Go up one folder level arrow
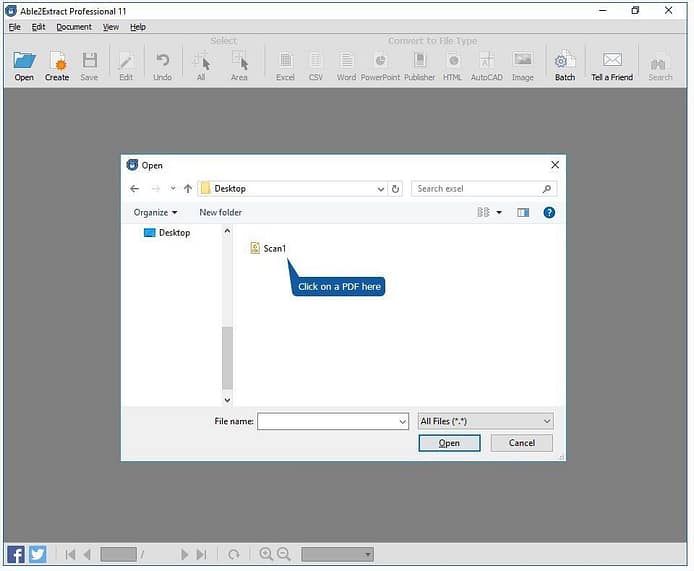This screenshot has width=694, height=571. click(x=187, y=189)
